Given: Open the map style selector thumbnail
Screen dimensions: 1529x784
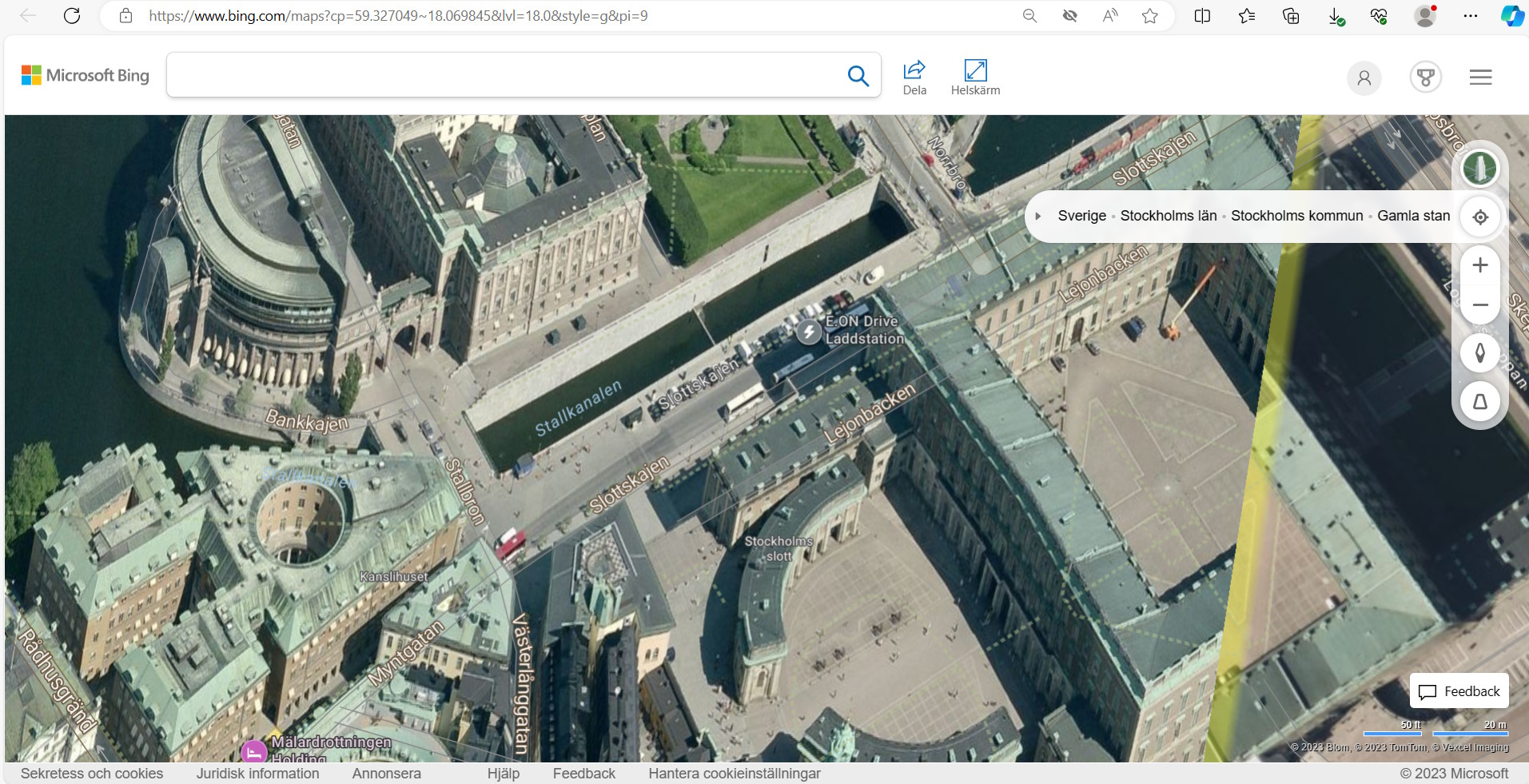Looking at the screenshot, I should tap(1479, 169).
